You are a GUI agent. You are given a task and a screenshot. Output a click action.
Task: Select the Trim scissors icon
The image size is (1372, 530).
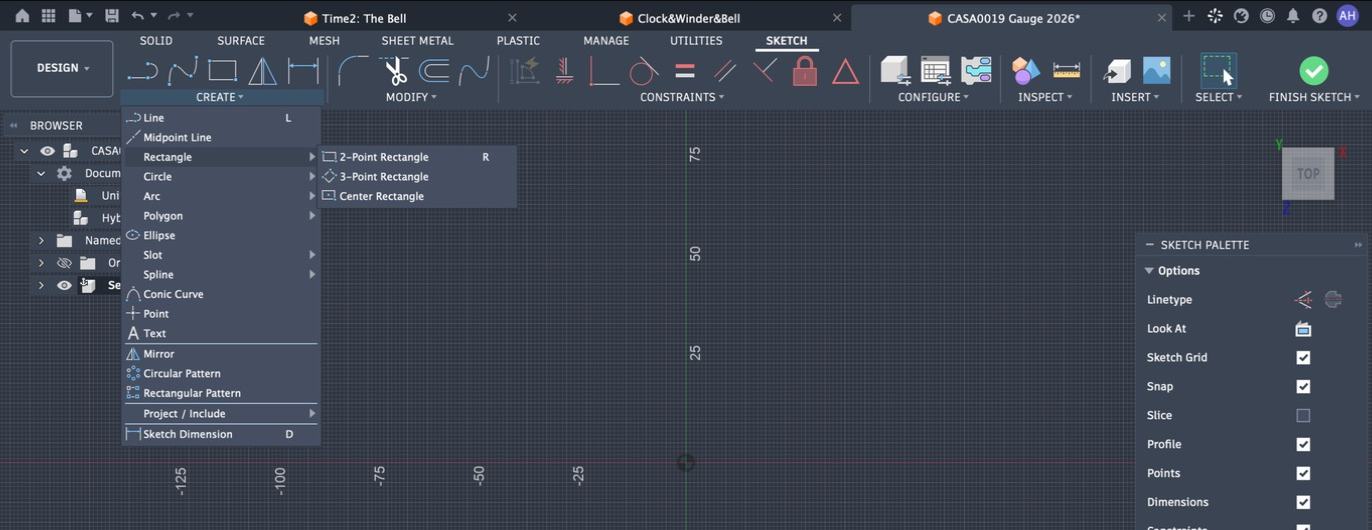tap(395, 71)
